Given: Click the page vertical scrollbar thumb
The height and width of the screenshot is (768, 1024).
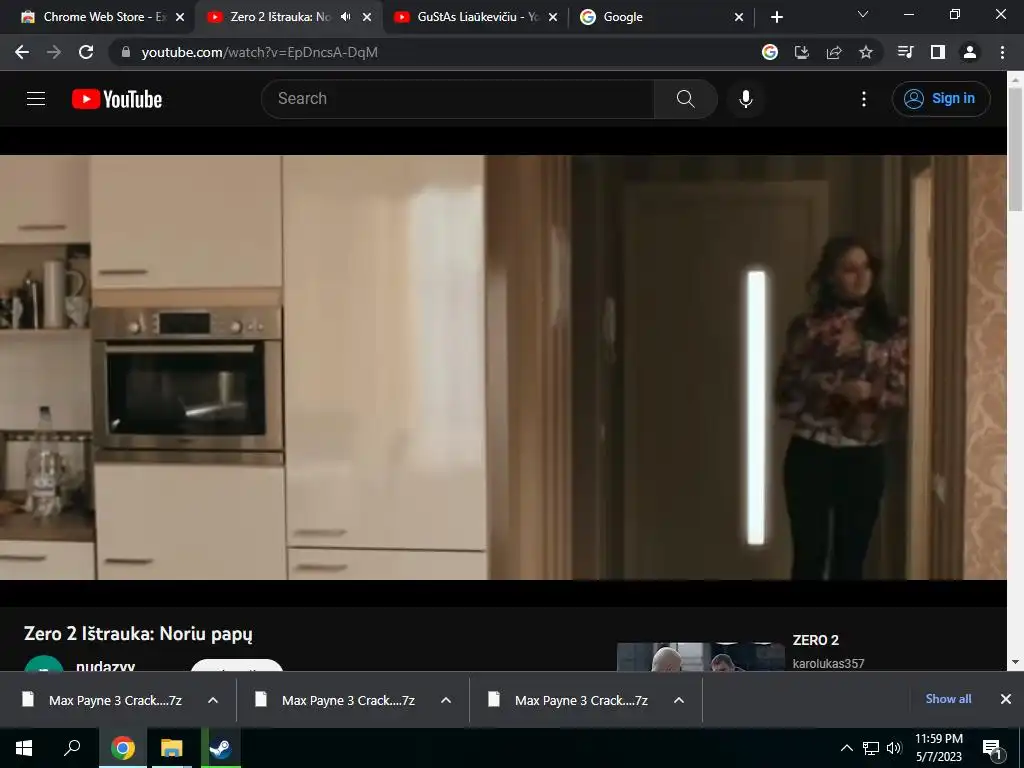Looking at the screenshot, I should tap(1015, 148).
